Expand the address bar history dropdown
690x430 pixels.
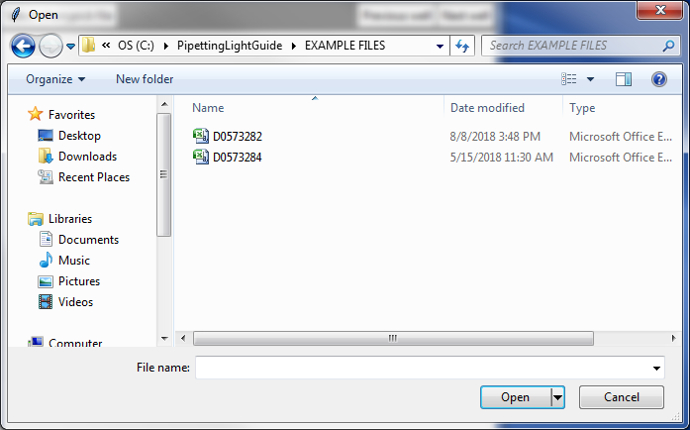point(440,46)
